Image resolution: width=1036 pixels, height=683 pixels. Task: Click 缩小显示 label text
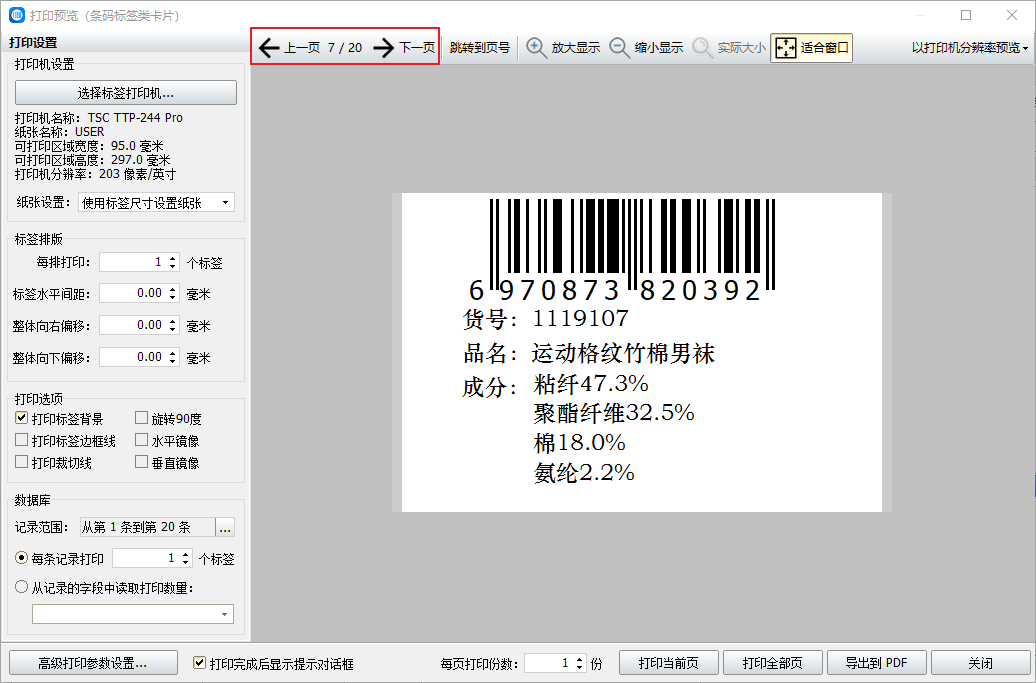point(659,48)
